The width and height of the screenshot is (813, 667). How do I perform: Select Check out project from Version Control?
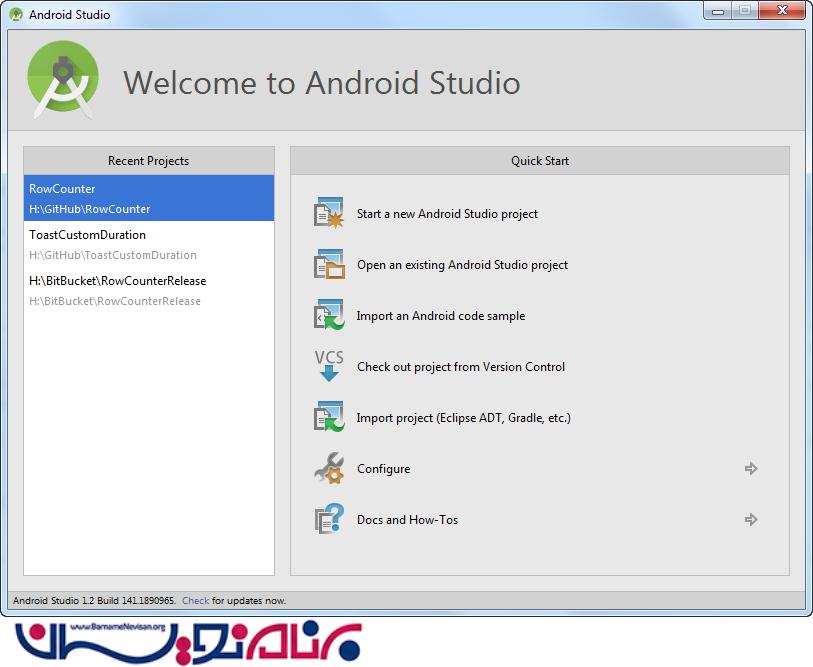[x=460, y=367]
